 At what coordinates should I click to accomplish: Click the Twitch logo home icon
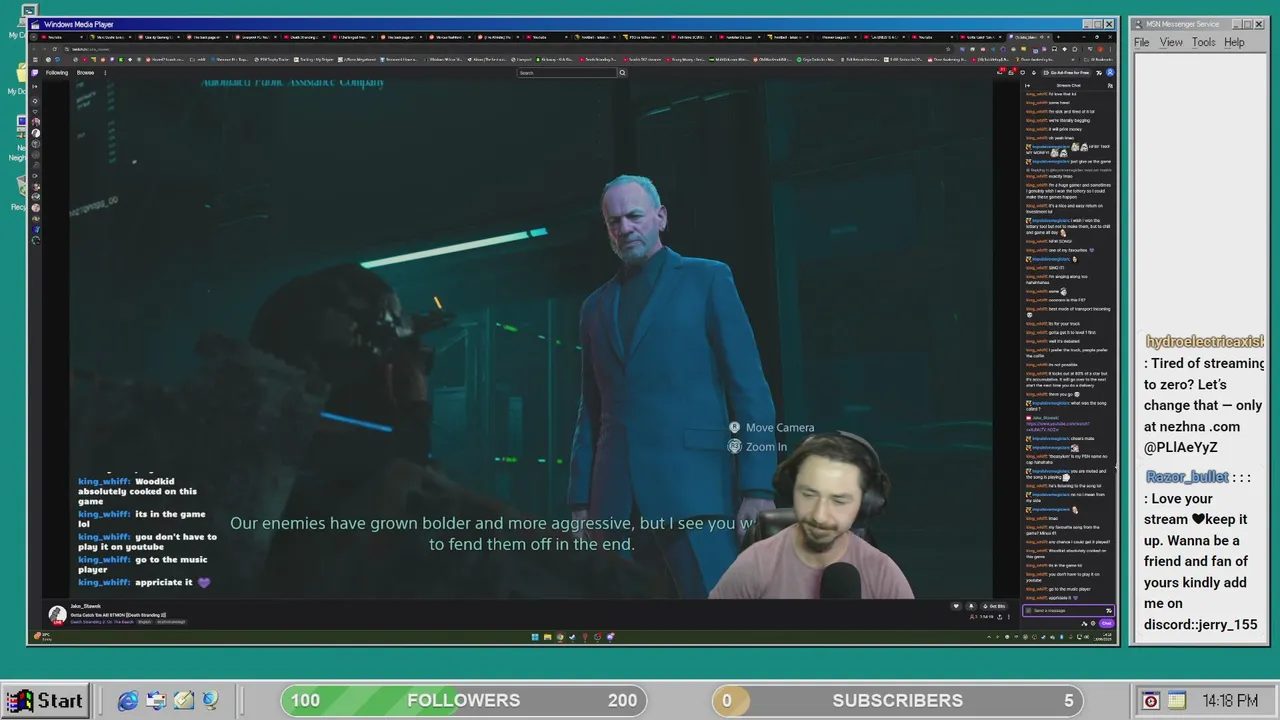coord(34,72)
